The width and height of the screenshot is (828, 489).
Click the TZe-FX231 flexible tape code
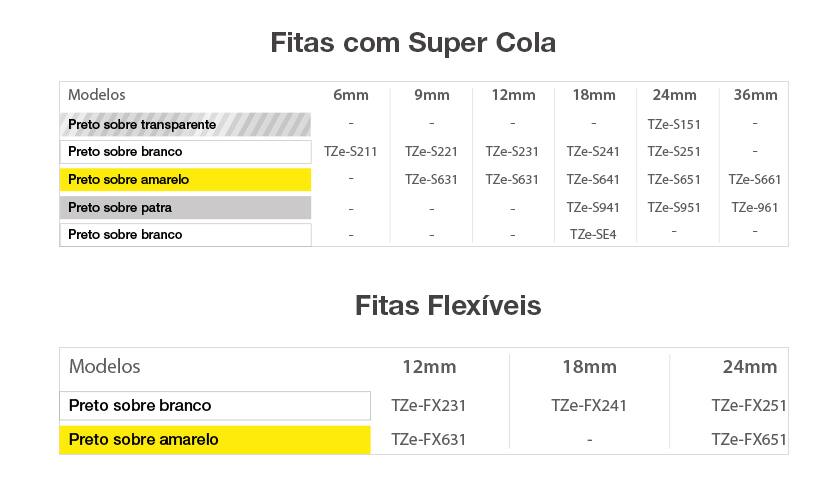[x=429, y=406]
